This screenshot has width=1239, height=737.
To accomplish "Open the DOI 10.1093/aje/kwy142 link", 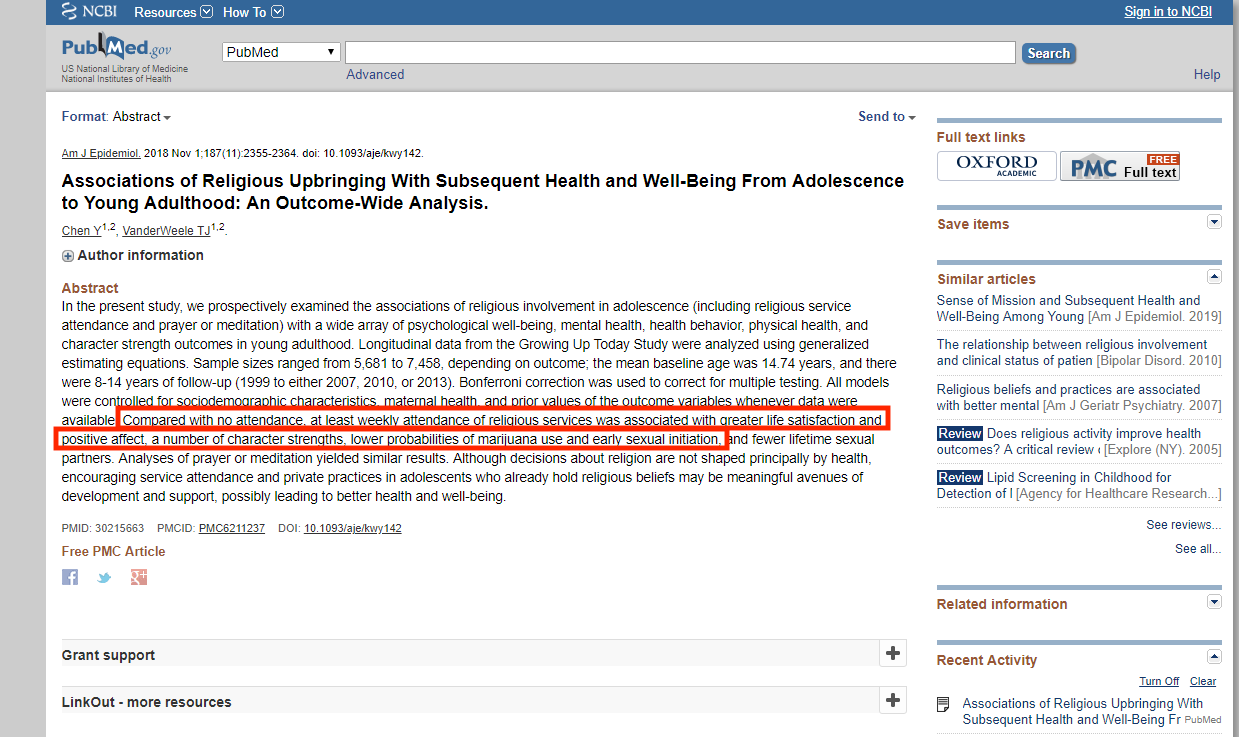I will tap(353, 528).
